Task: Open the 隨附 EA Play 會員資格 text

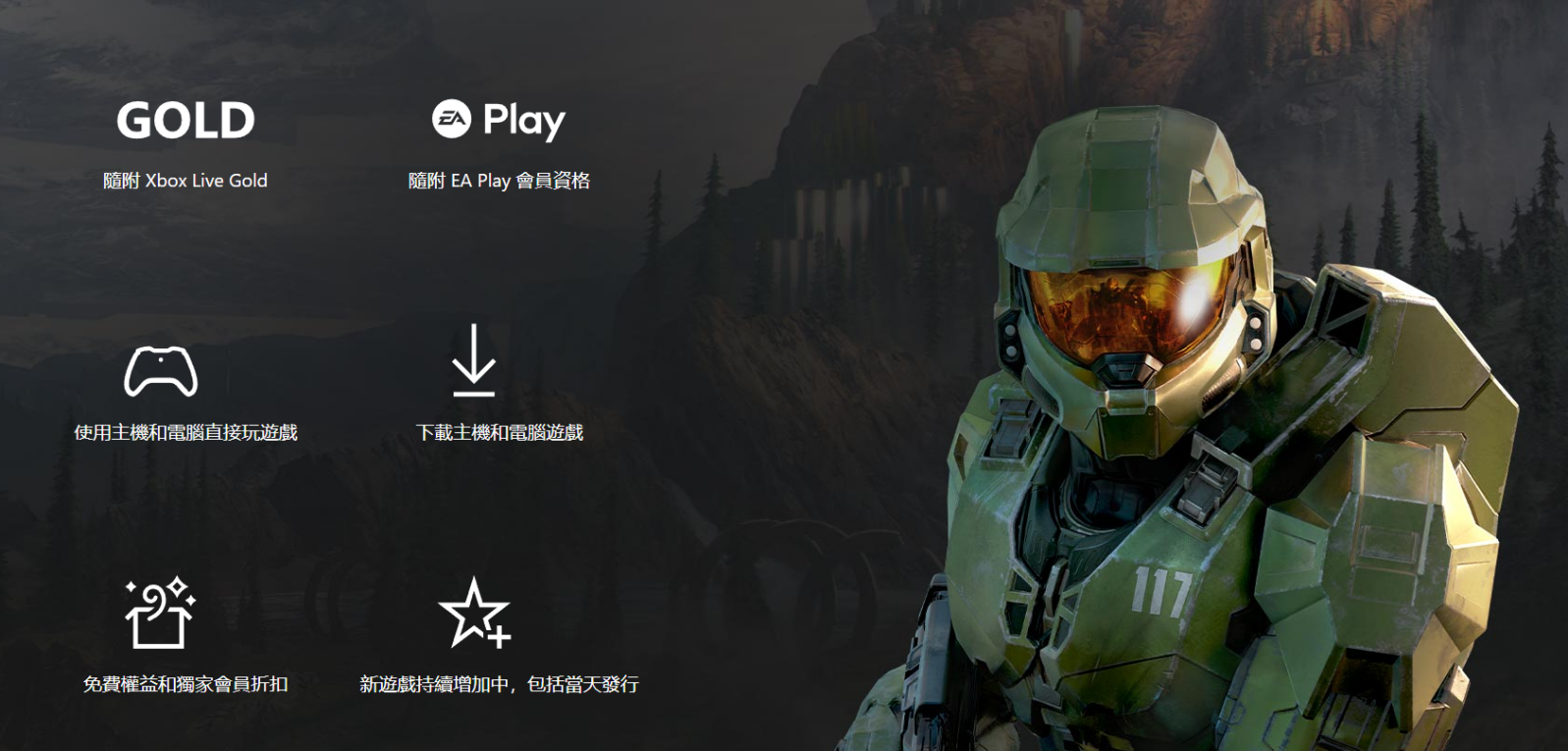Action: (499, 181)
